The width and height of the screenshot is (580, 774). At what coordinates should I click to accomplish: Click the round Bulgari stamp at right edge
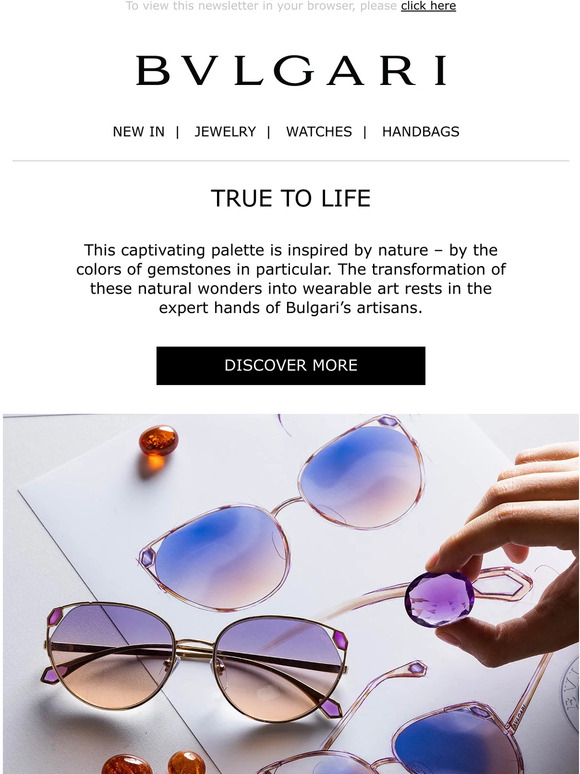tap(571, 696)
